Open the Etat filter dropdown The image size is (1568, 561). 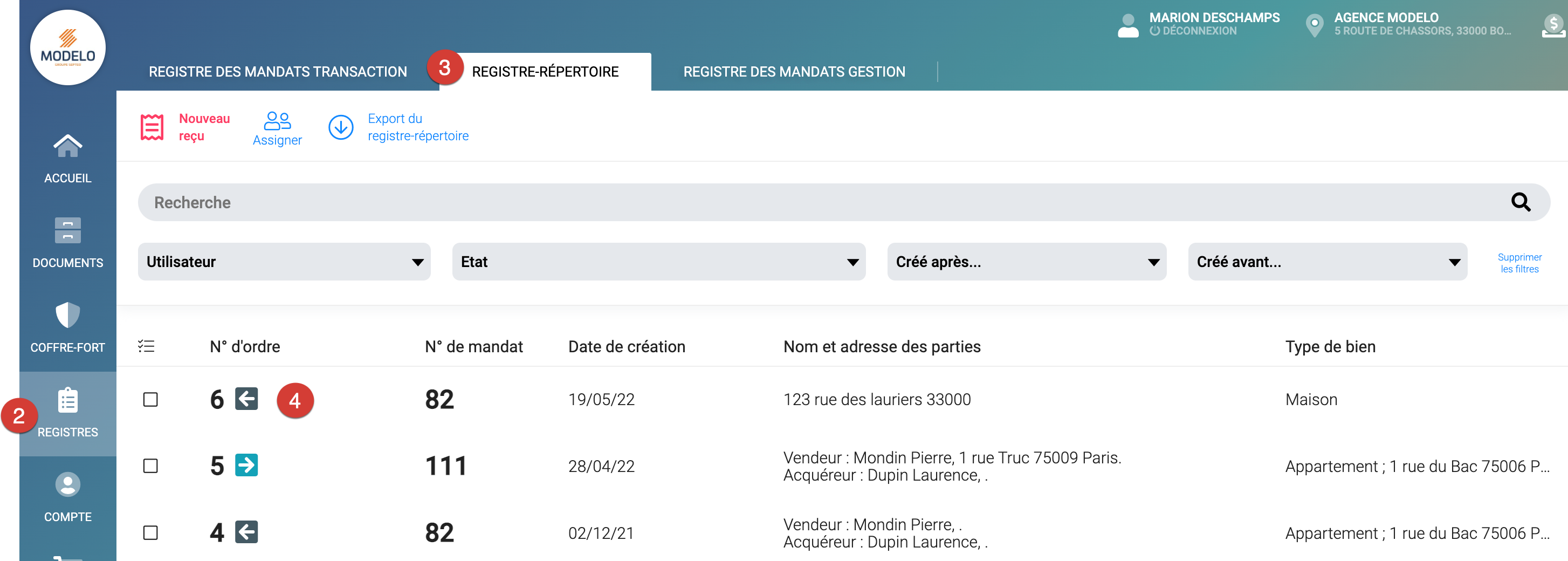coord(658,262)
